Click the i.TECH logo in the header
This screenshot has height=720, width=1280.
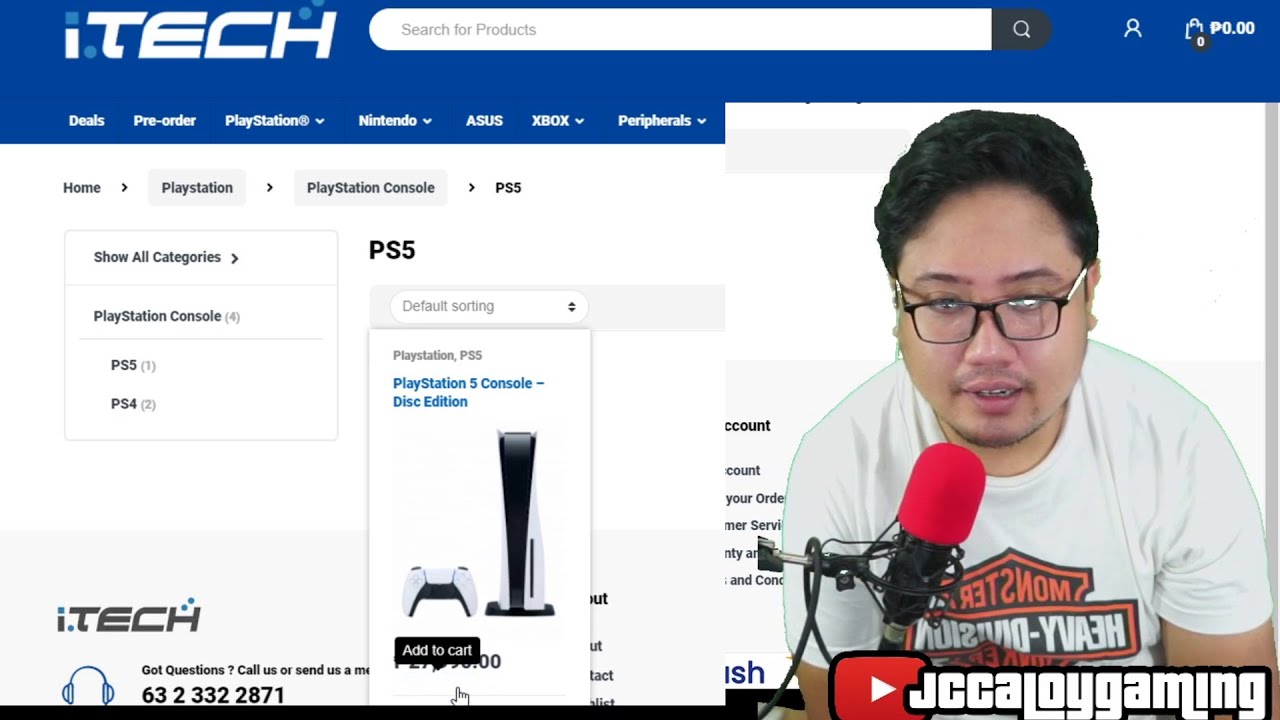click(x=200, y=31)
